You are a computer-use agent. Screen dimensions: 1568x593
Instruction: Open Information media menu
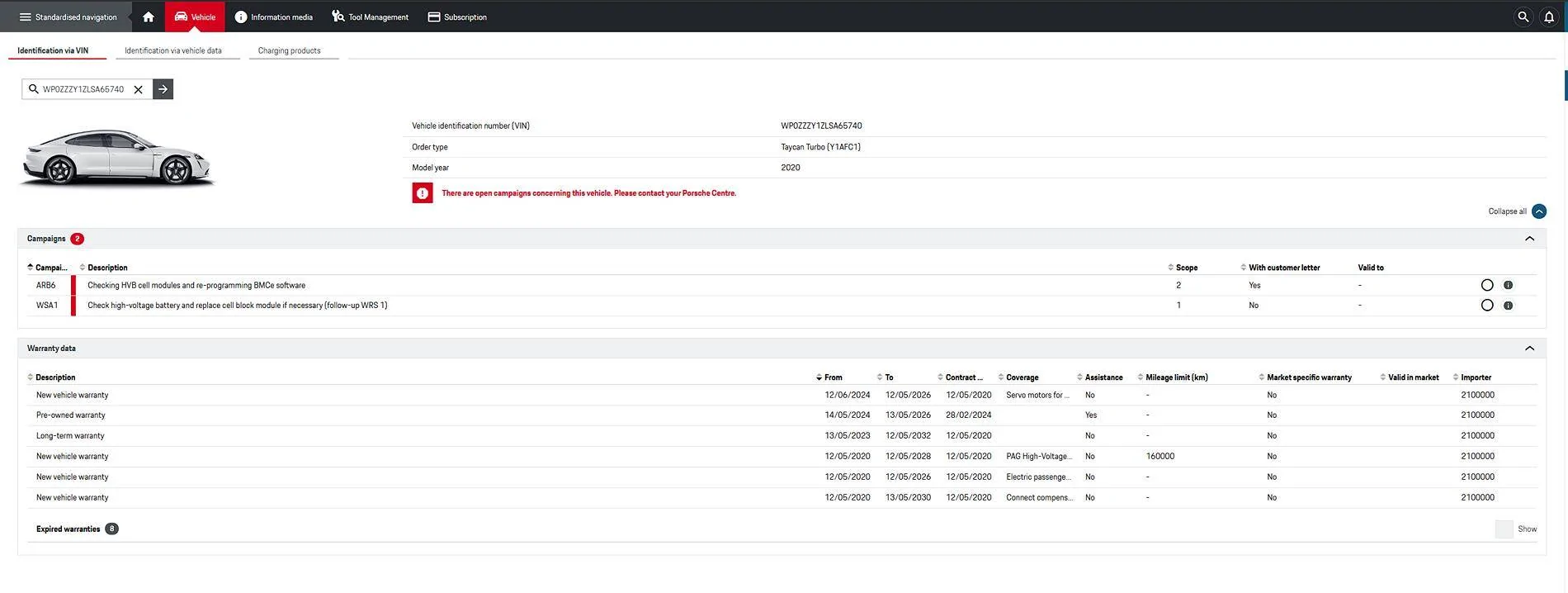point(274,17)
